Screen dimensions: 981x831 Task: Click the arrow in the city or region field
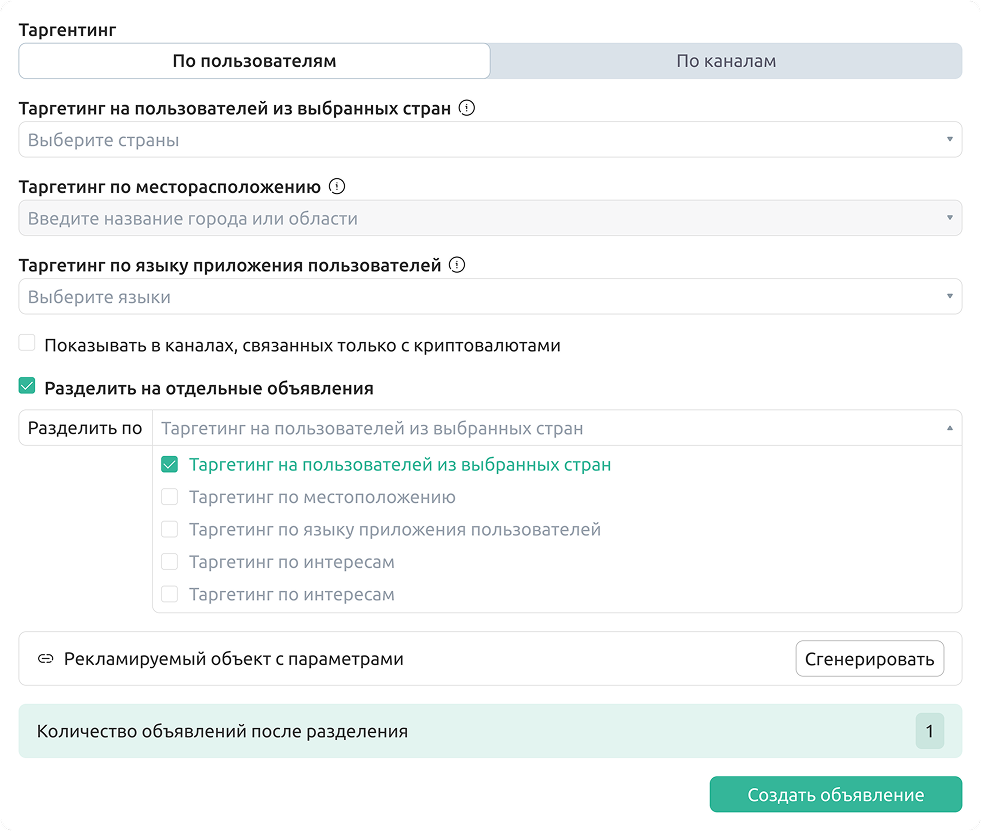(949, 218)
